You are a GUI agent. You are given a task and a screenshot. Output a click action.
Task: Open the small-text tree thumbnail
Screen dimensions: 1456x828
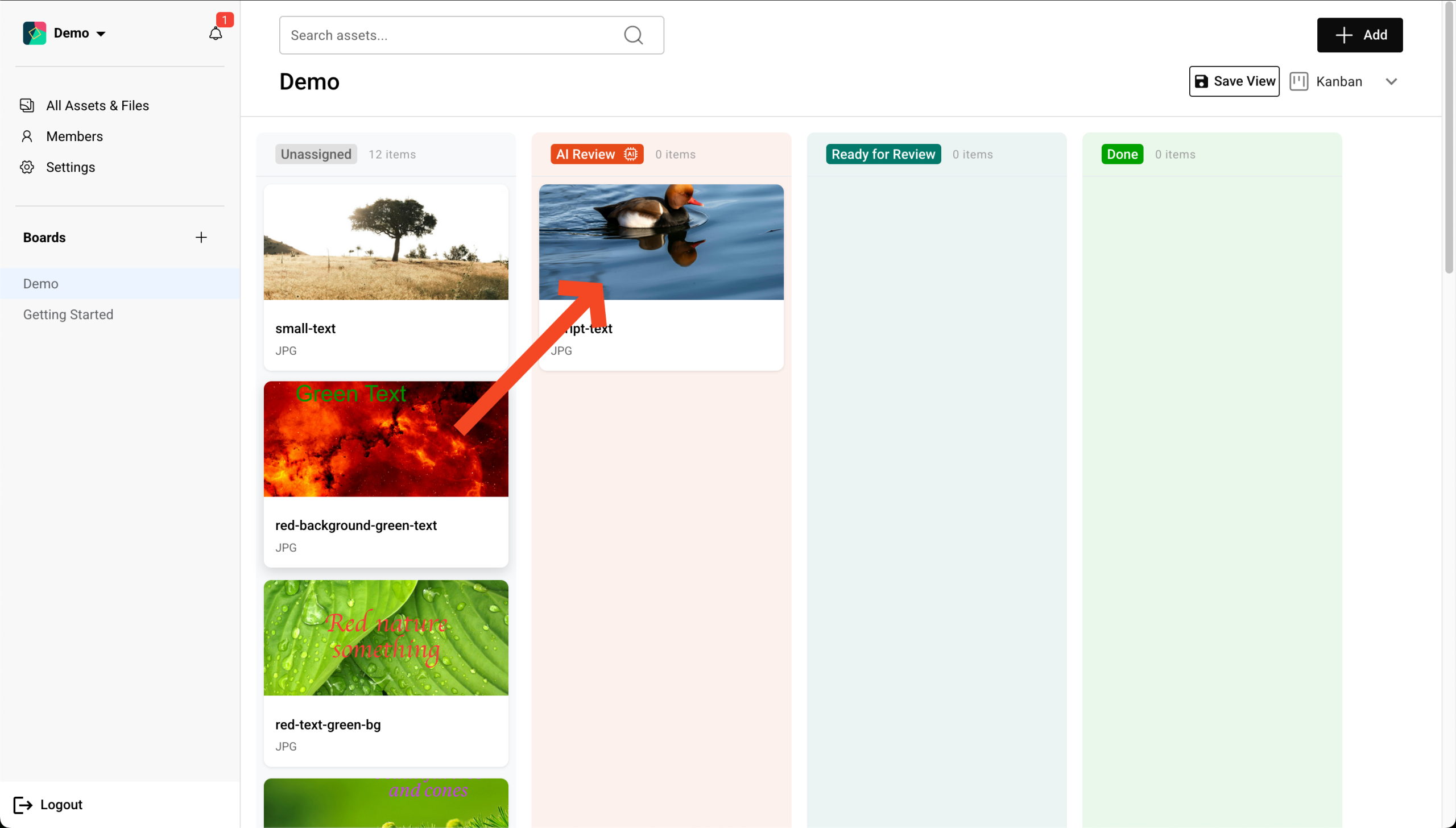[386, 242]
